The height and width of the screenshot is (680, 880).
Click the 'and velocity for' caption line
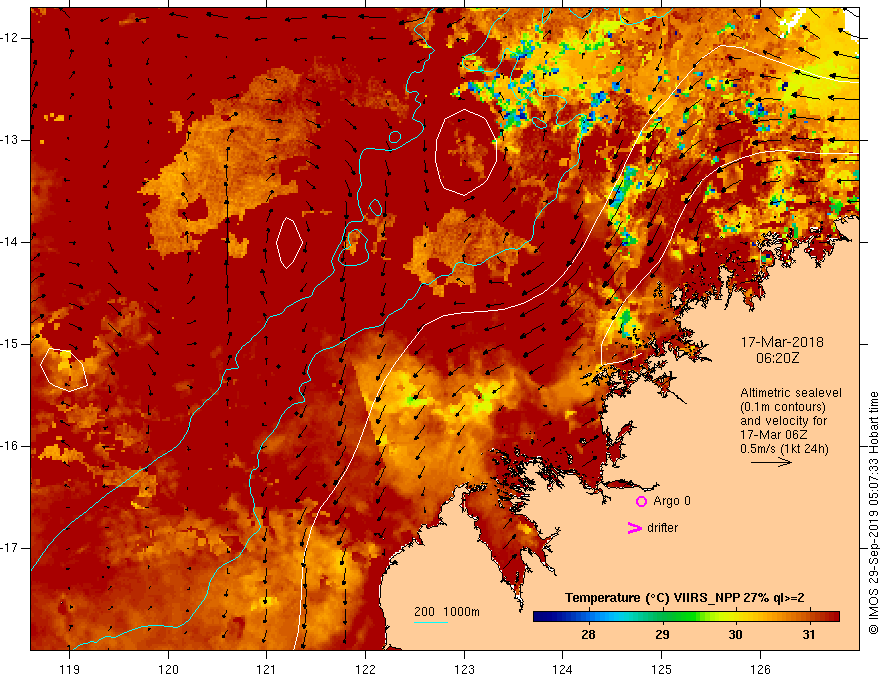(x=783, y=421)
